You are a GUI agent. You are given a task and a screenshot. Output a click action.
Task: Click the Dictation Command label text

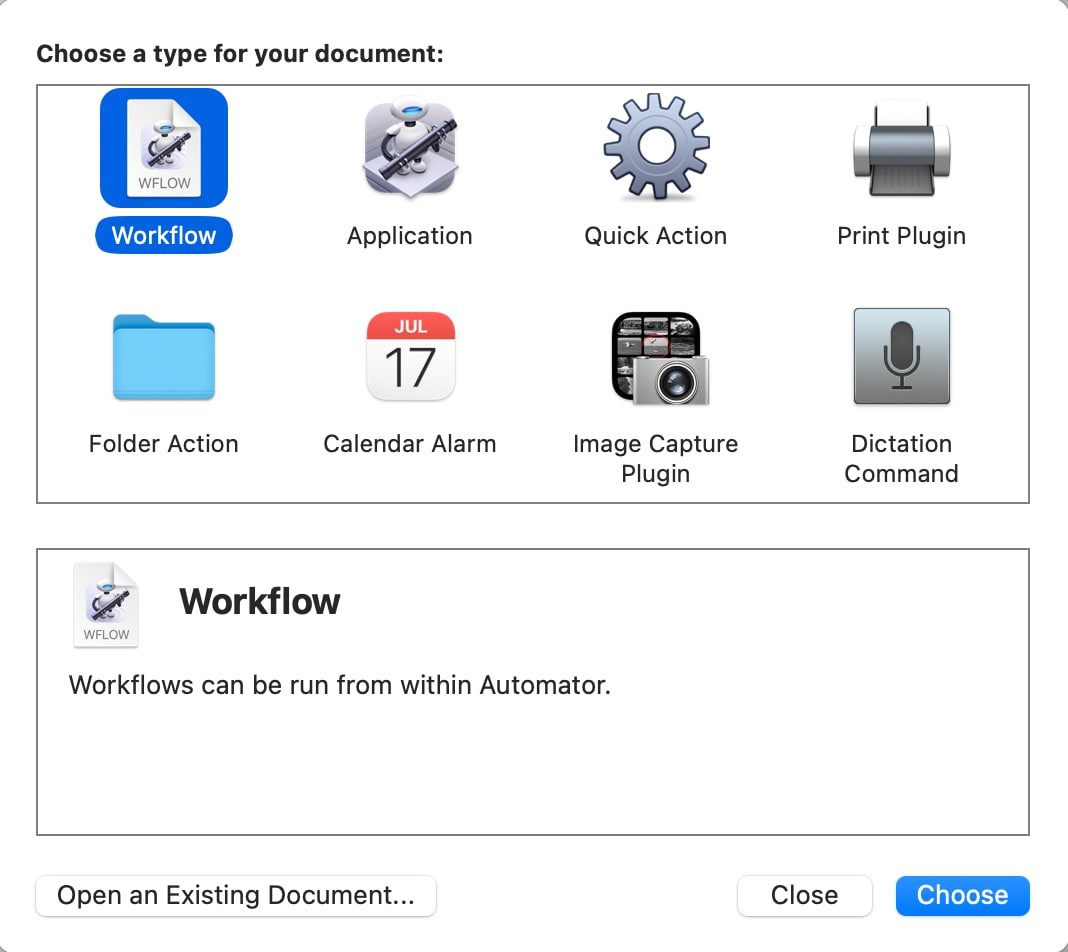point(901,458)
